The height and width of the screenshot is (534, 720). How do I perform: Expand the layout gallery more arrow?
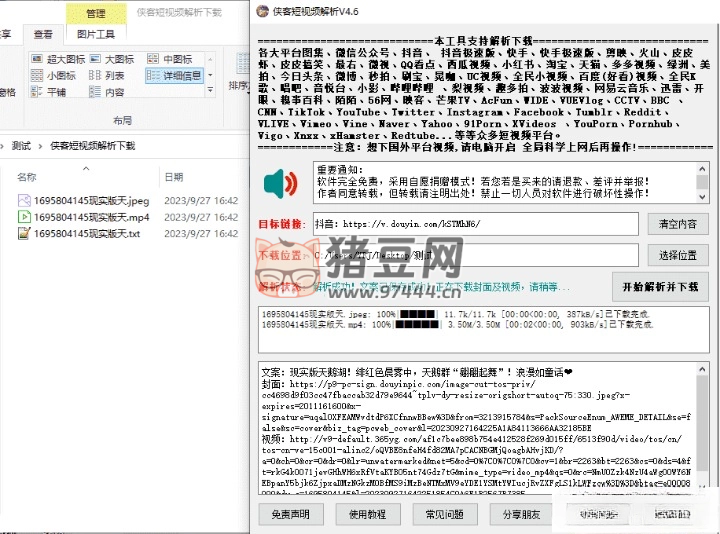pyautogui.click(x=212, y=92)
